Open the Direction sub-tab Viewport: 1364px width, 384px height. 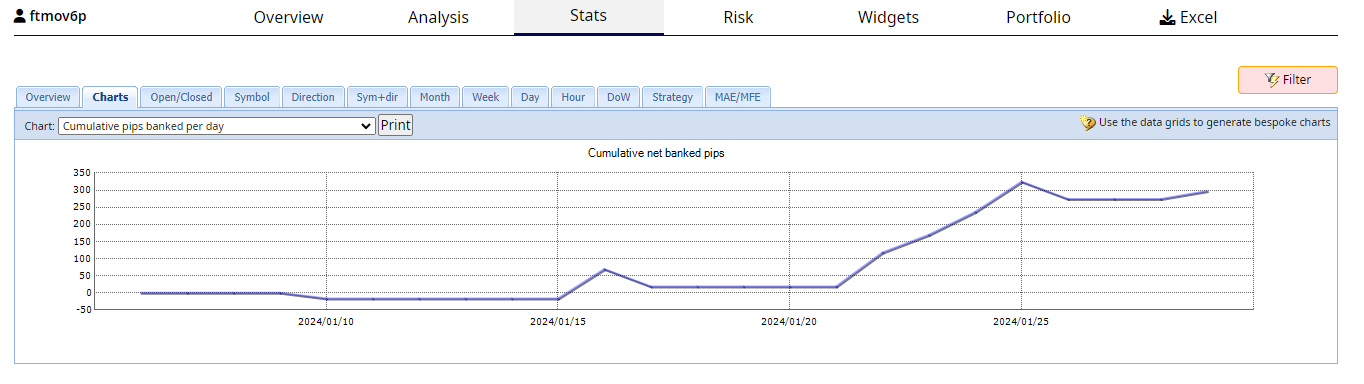313,97
